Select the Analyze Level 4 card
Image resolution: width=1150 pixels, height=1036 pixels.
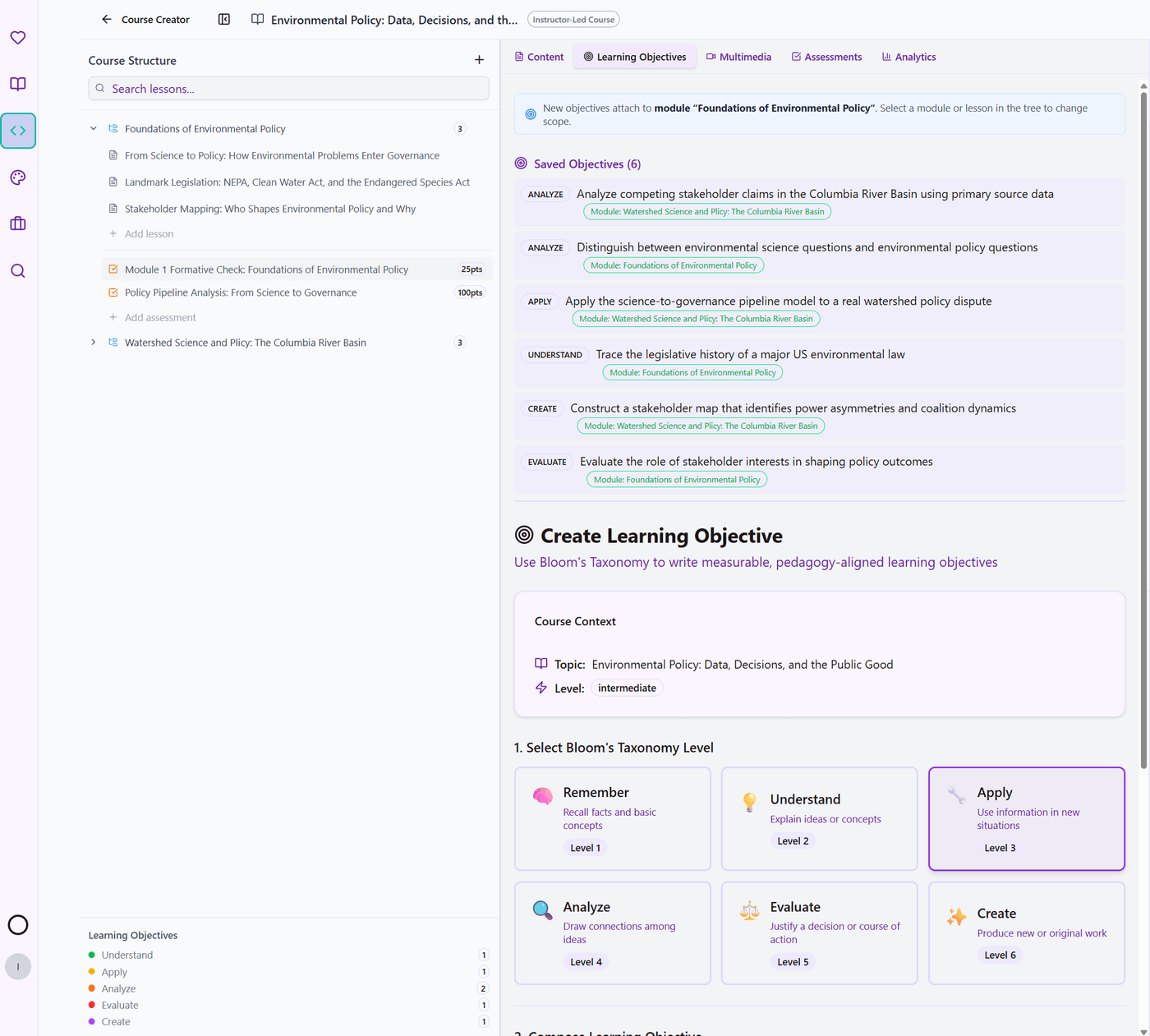(613, 933)
